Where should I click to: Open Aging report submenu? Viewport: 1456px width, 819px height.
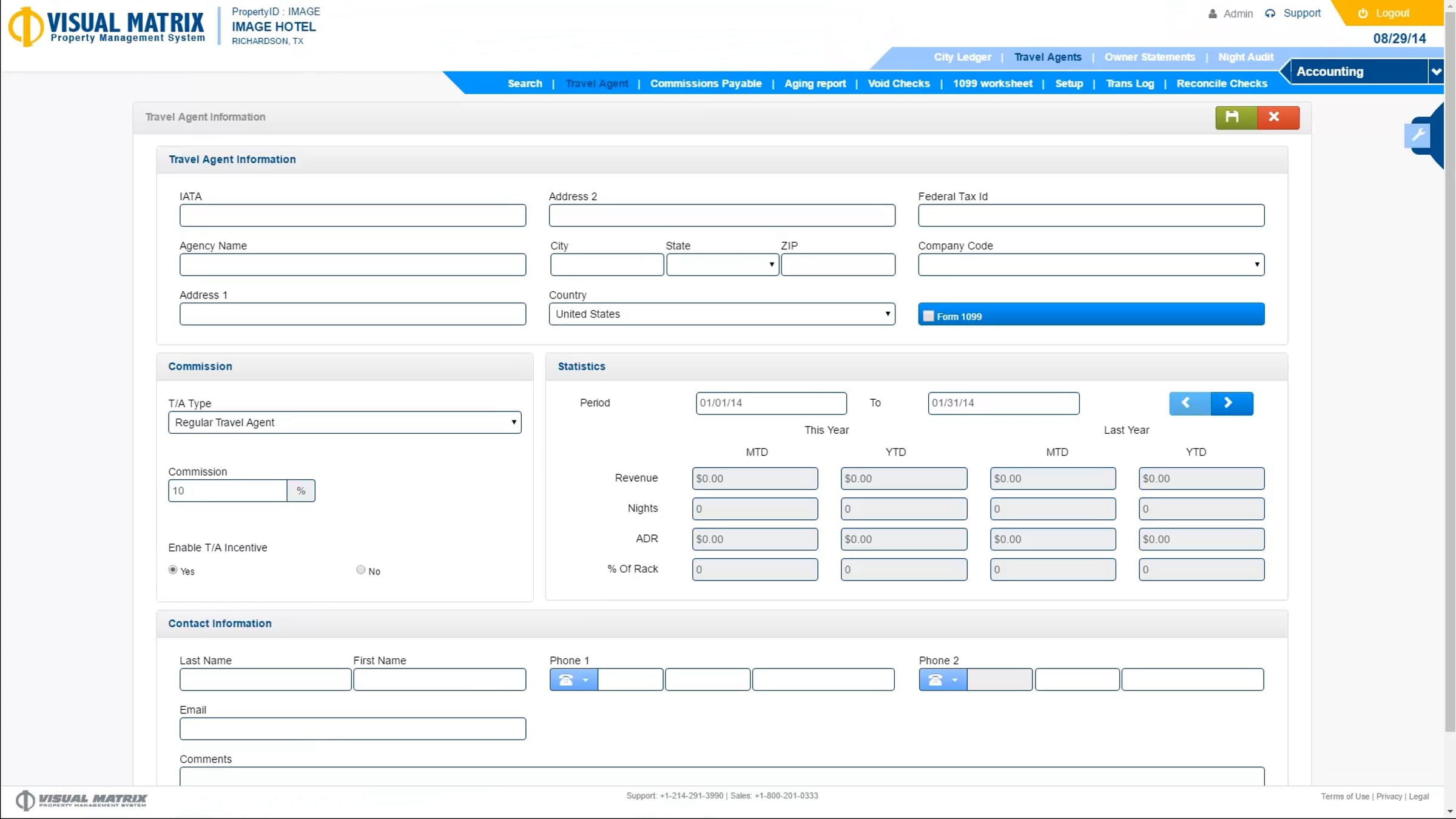(x=815, y=84)
